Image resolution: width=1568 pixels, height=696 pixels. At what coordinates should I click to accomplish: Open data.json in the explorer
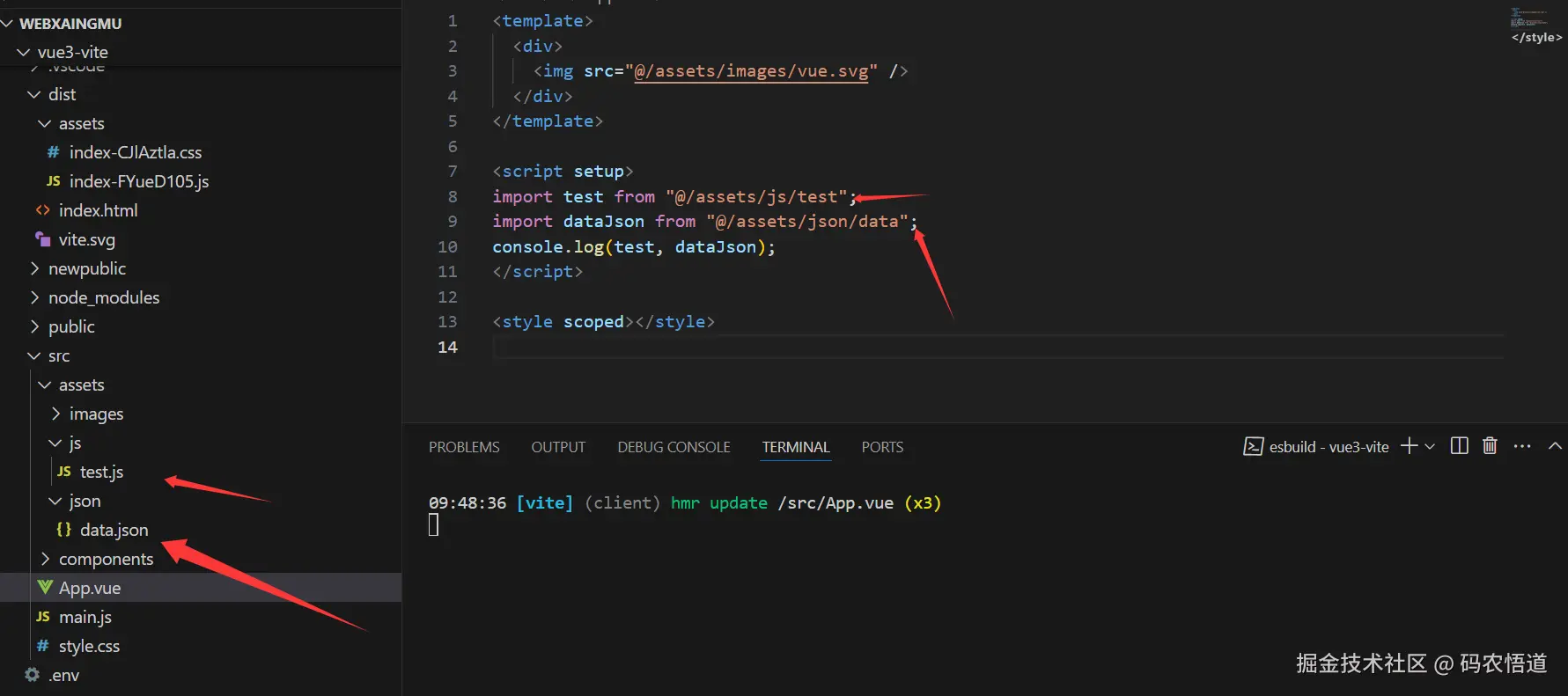click(x=114, y=530)
